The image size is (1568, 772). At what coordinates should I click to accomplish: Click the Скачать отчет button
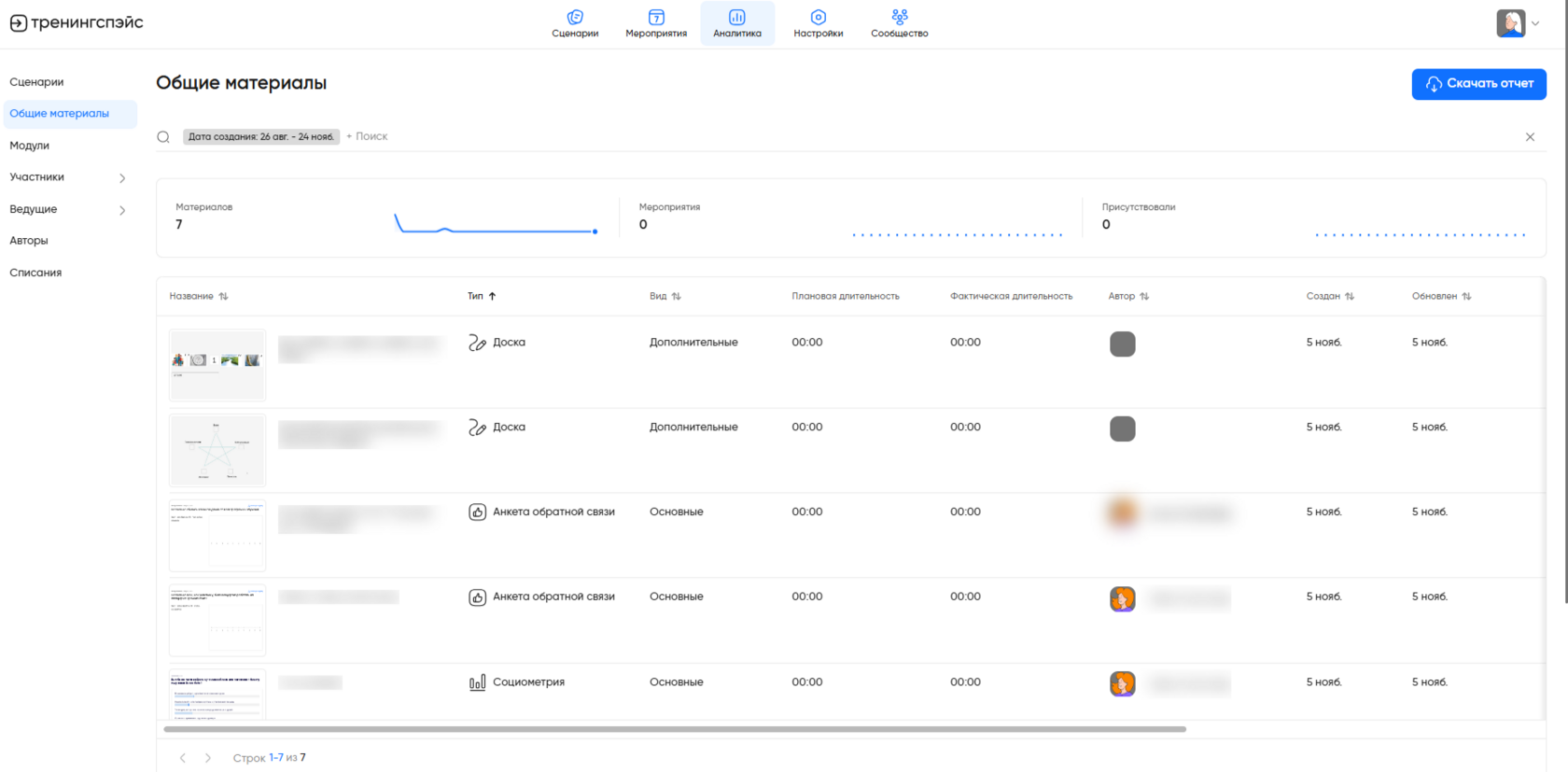pos(1478,84)
